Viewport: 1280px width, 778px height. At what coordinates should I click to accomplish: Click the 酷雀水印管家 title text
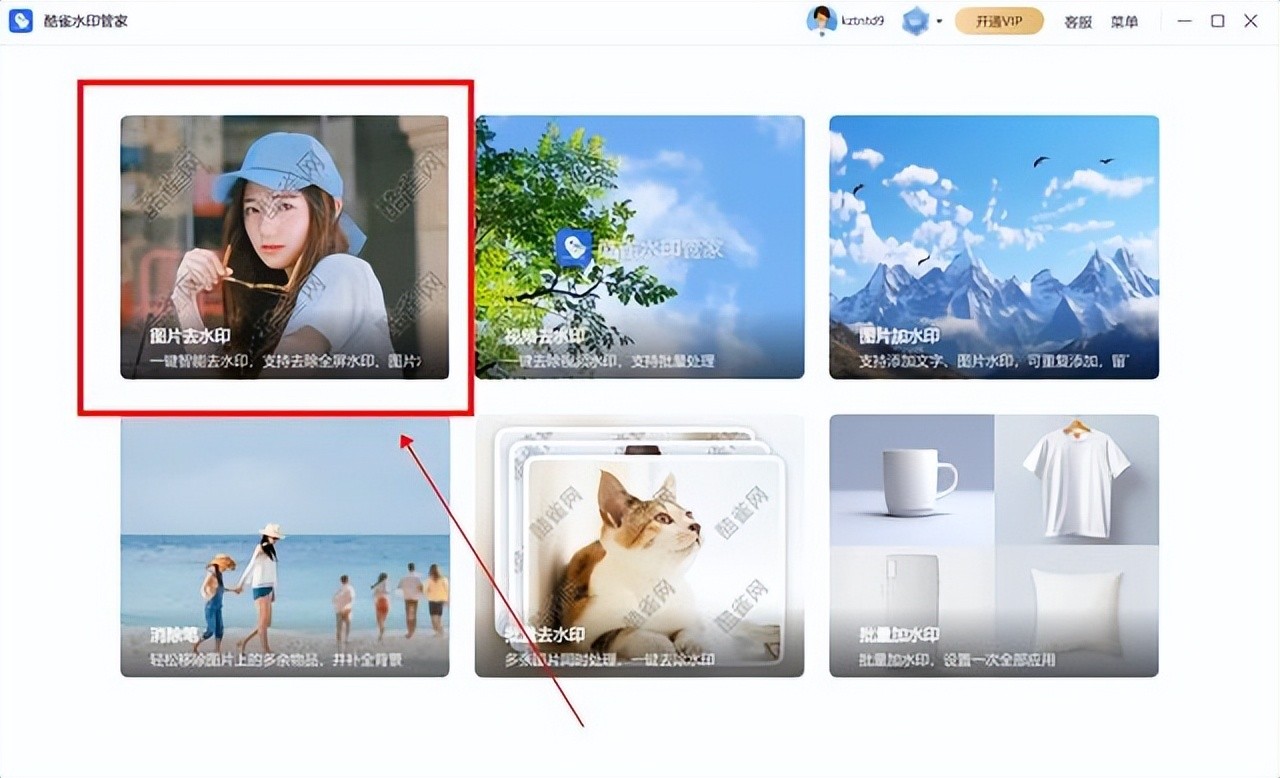coord(86,21)
